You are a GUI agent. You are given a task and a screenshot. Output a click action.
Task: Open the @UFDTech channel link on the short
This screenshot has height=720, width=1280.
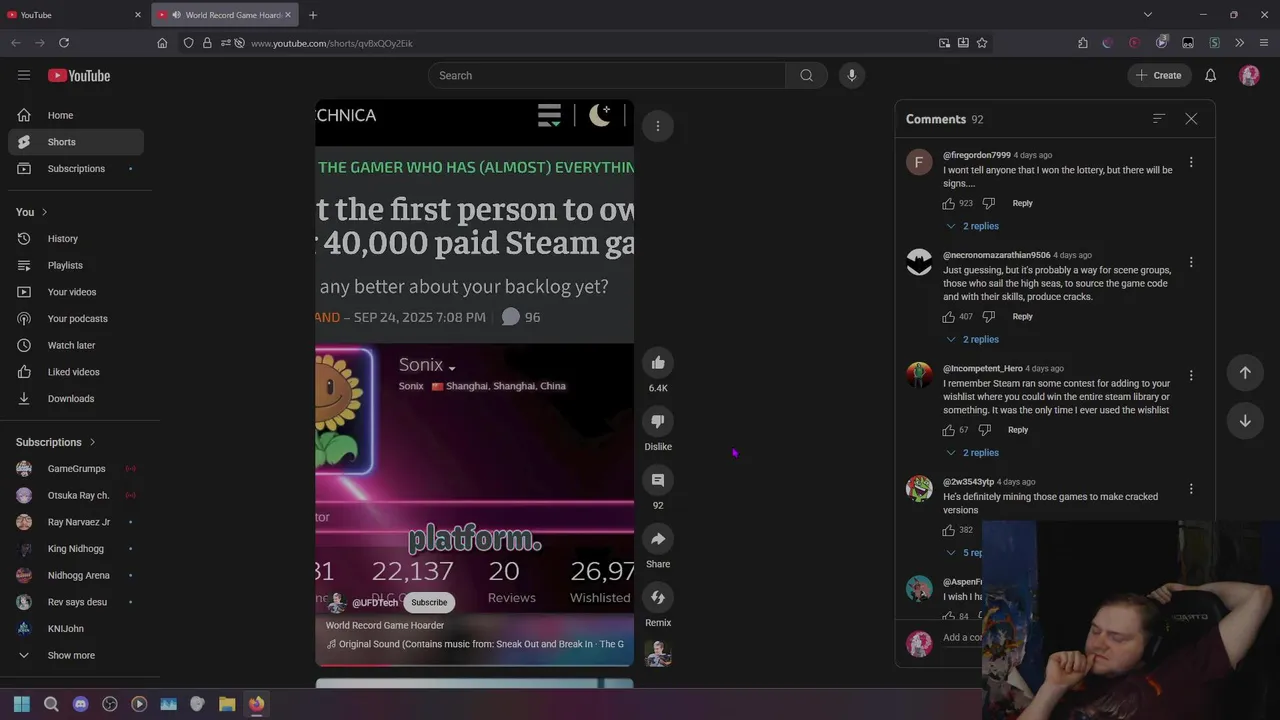tap(375, 602)
